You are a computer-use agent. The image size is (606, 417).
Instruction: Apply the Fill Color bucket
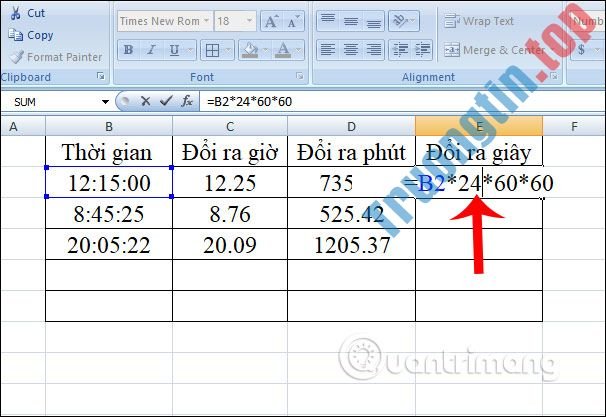point(250,50)
